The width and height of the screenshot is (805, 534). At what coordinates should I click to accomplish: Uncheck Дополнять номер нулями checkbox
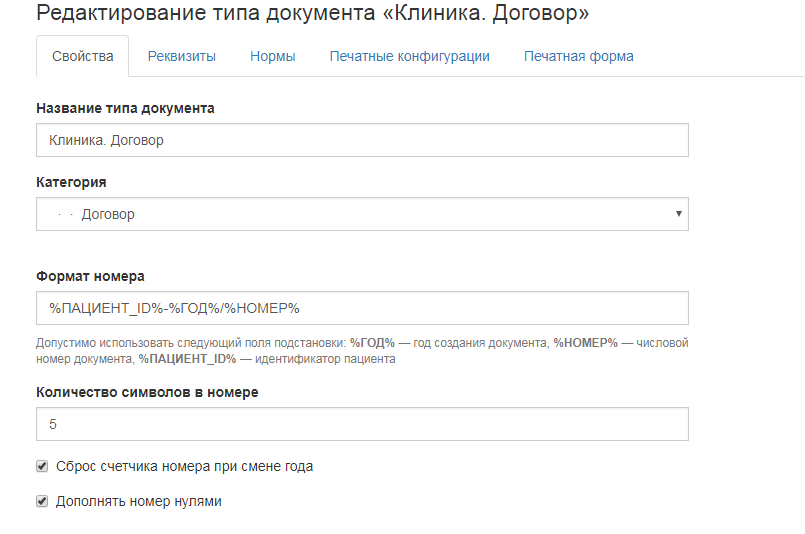(42, 501)
